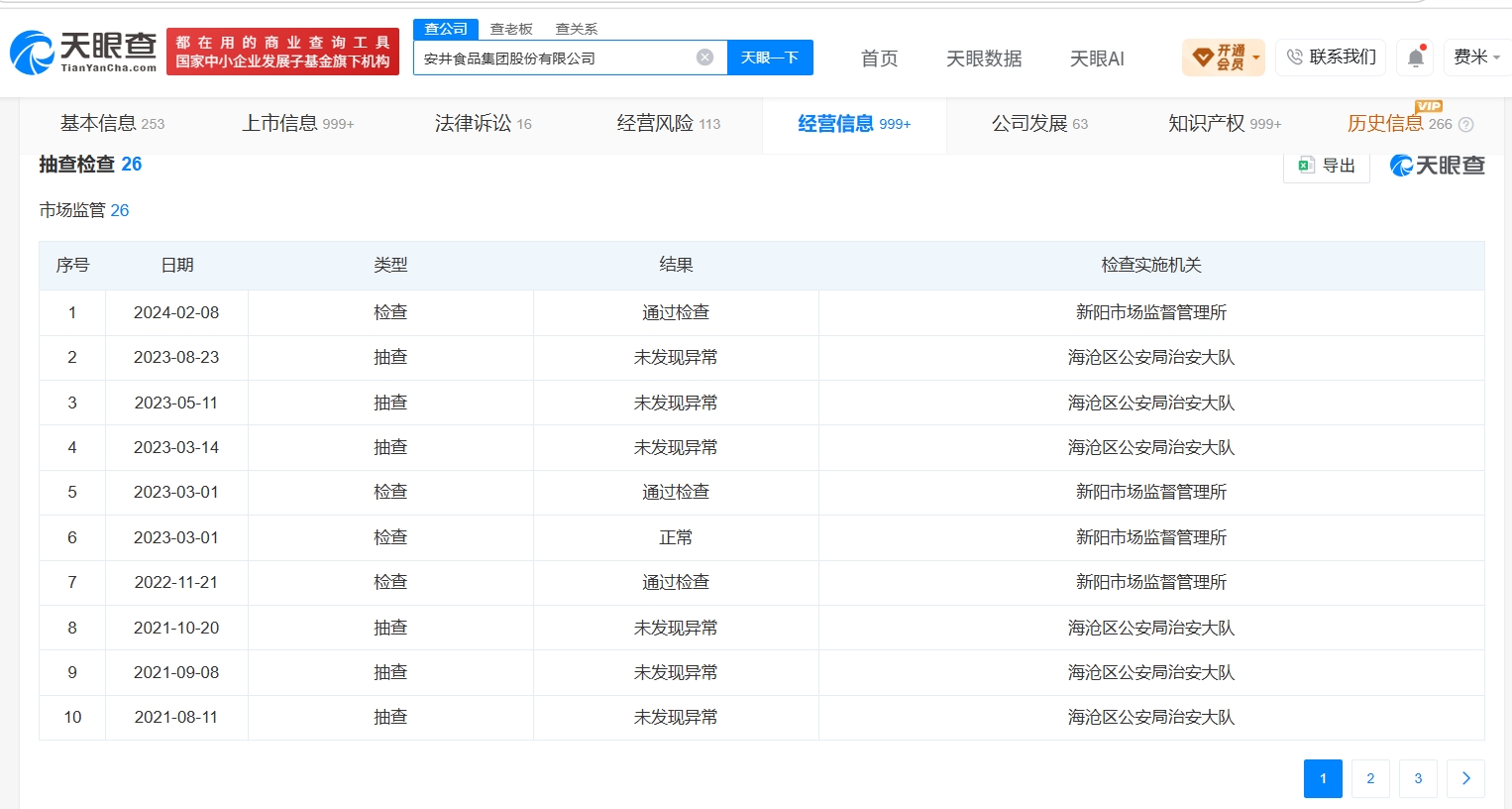Click the 天眼一下 search button
This screenshot has height=809, width=1512.
(x=770, y=58)
